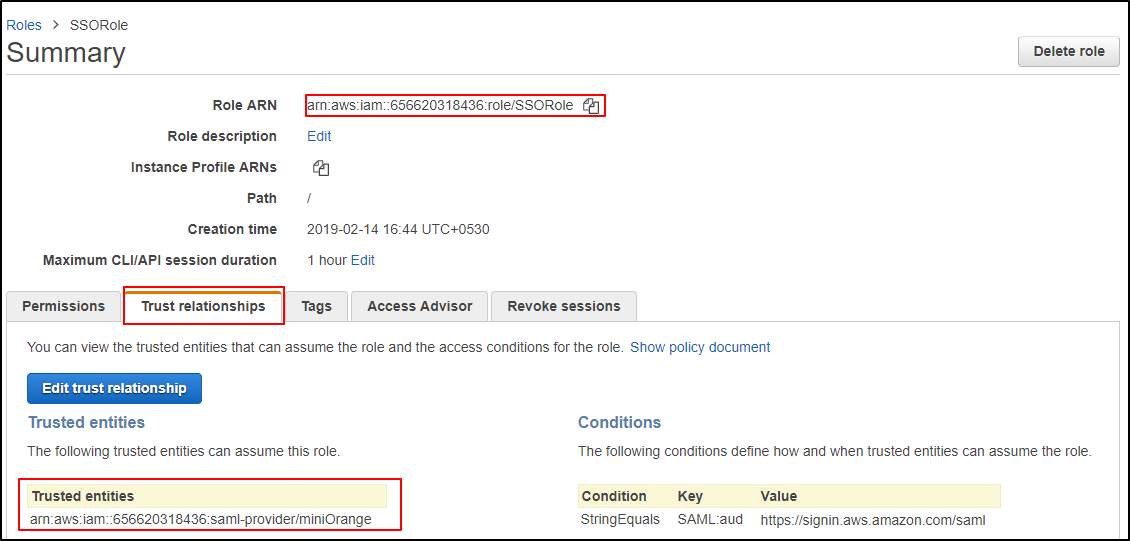Open the Trust relationships tab

coord(204,306)
